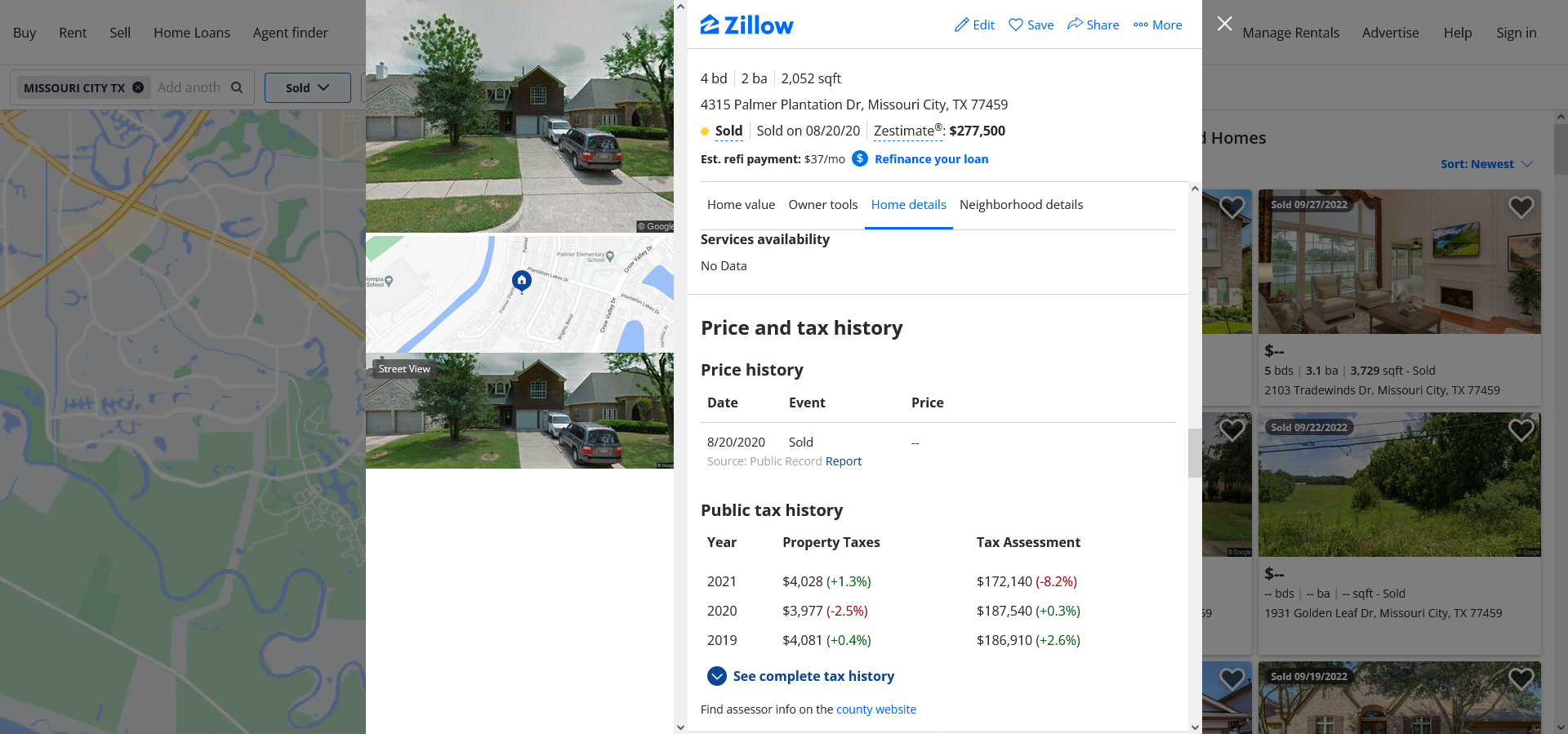Screen dimensions: 1568x734
Task: Open the More options menu
Action: pos(1157,25)
